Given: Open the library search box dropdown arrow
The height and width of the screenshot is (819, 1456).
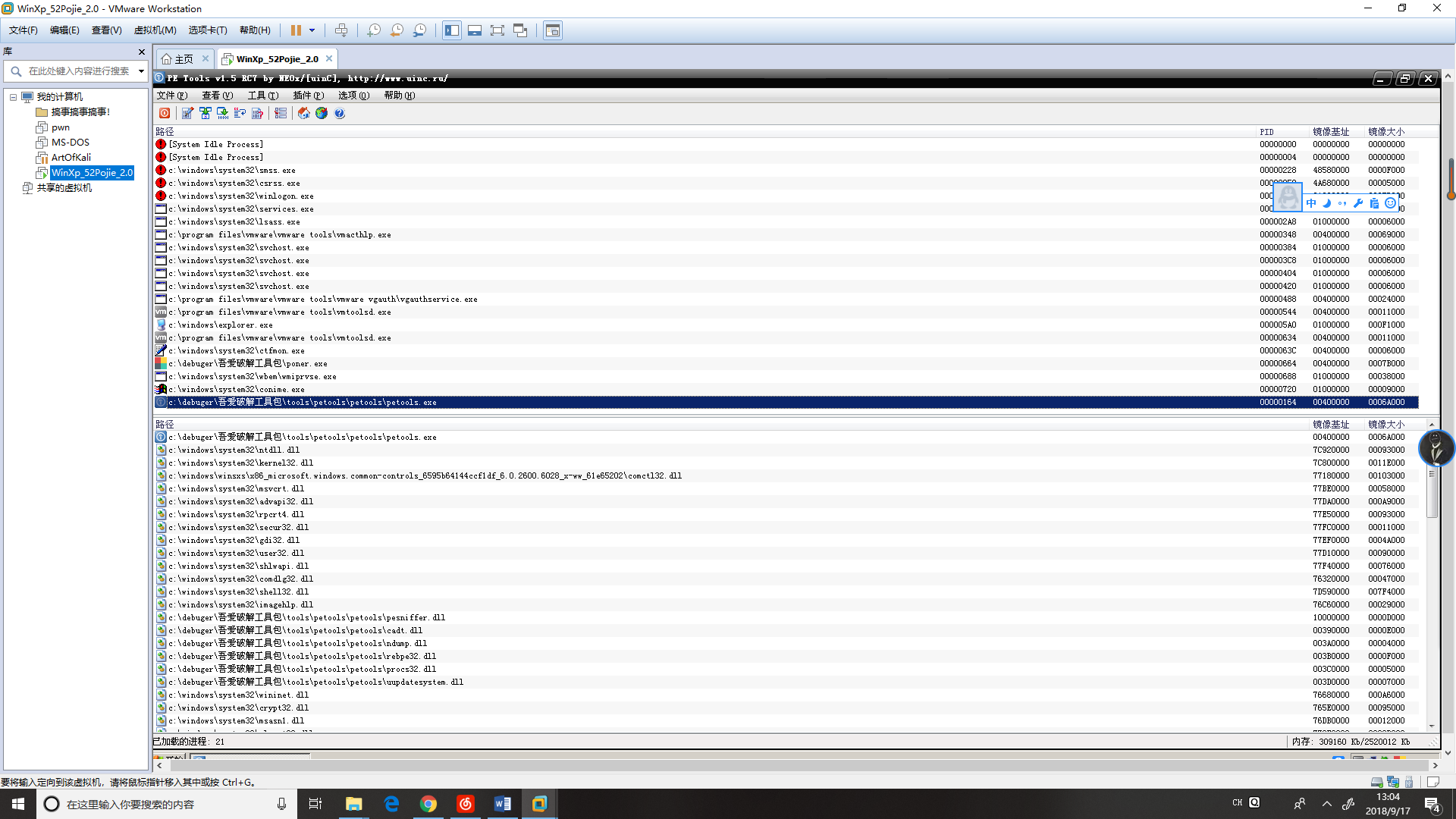Looking at the screenshot, I should click(x=141, y=71).
